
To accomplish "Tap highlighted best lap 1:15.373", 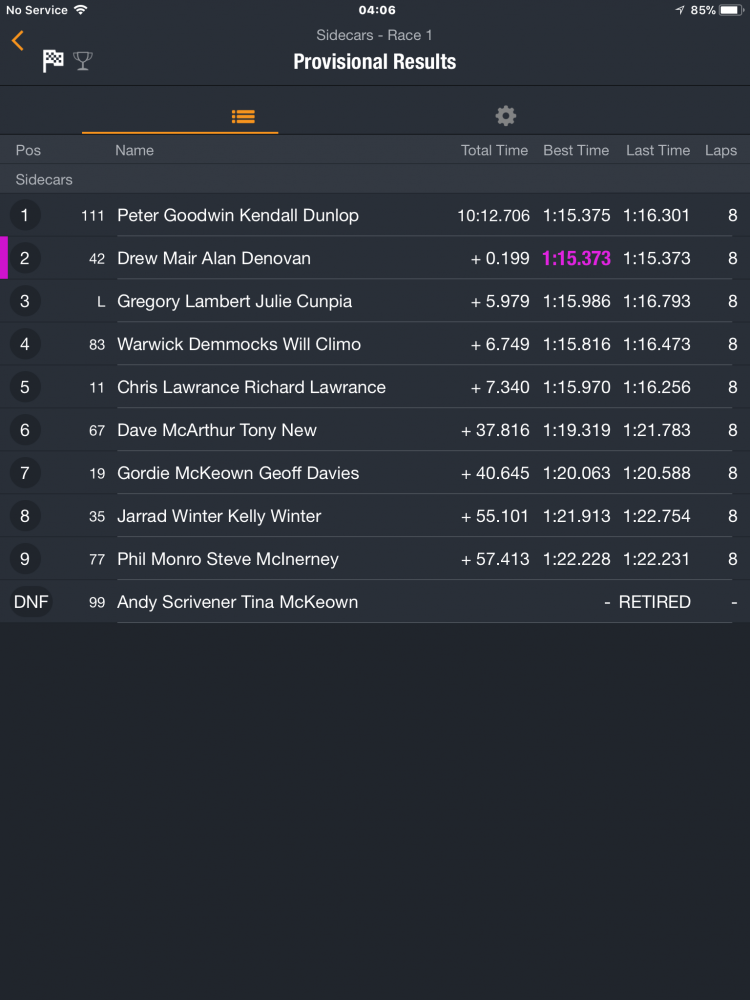I will coord(576,258).
